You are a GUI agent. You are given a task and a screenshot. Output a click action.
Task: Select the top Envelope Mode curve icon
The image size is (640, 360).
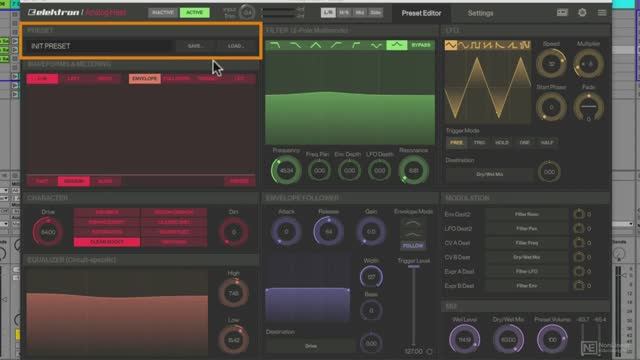pyautogui.click(x=413, y=224)
